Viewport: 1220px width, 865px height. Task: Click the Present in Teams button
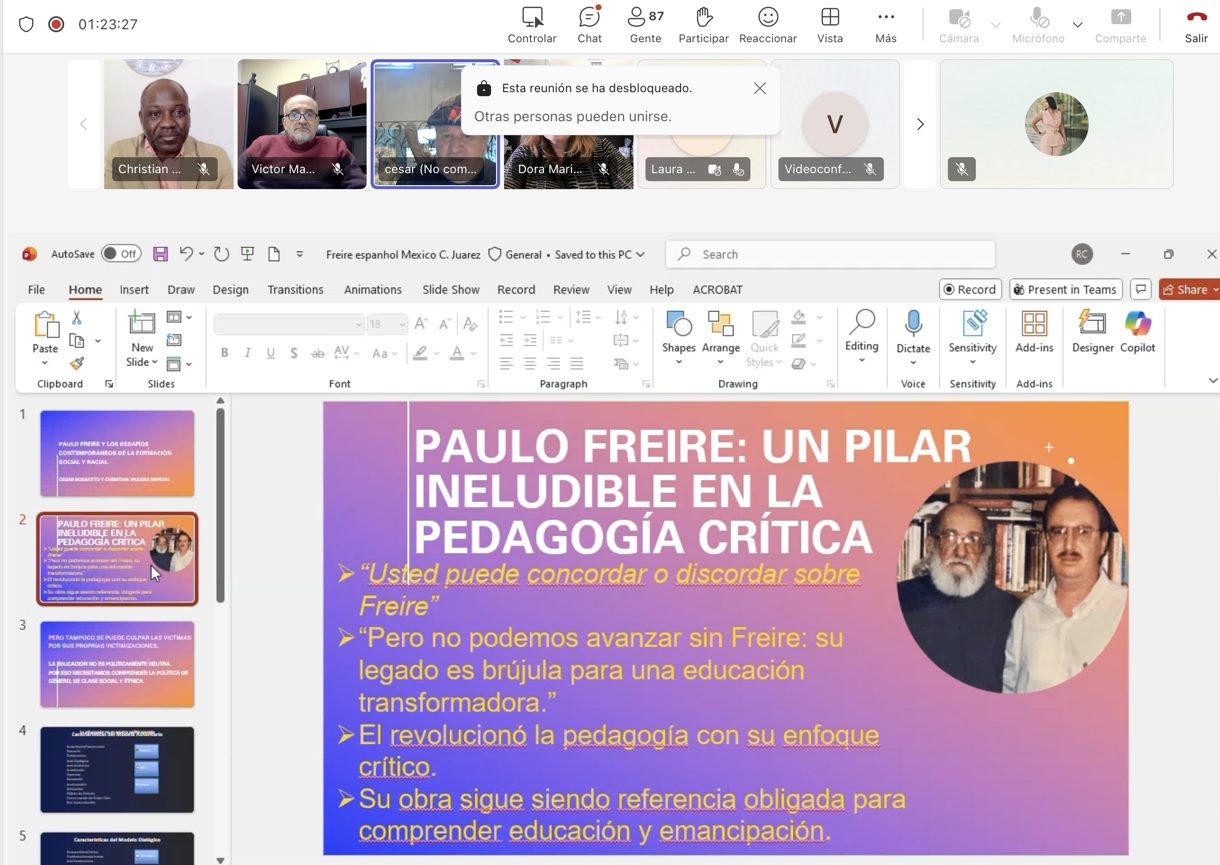coord(1065,290)
